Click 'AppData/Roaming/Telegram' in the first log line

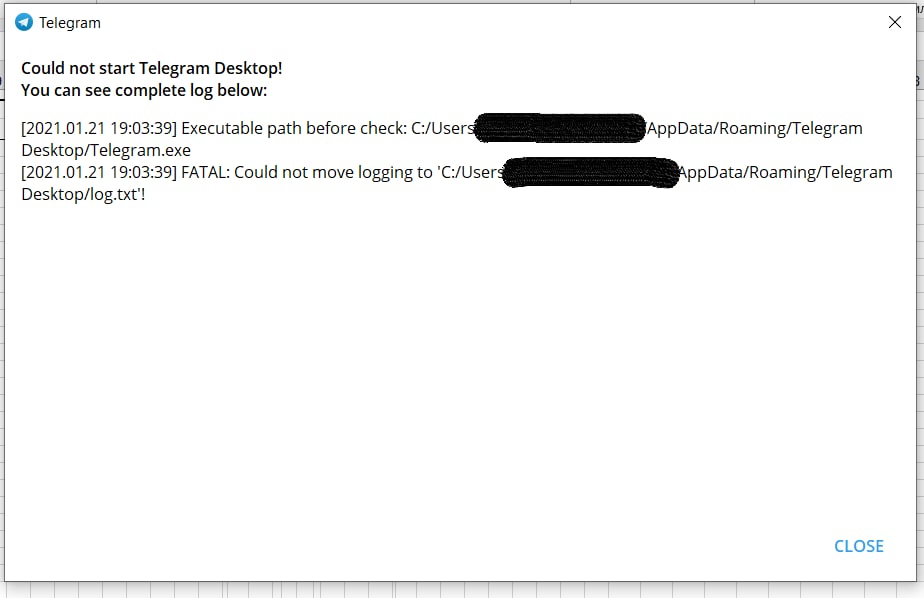pyautogui.click(x=755, y=128)
